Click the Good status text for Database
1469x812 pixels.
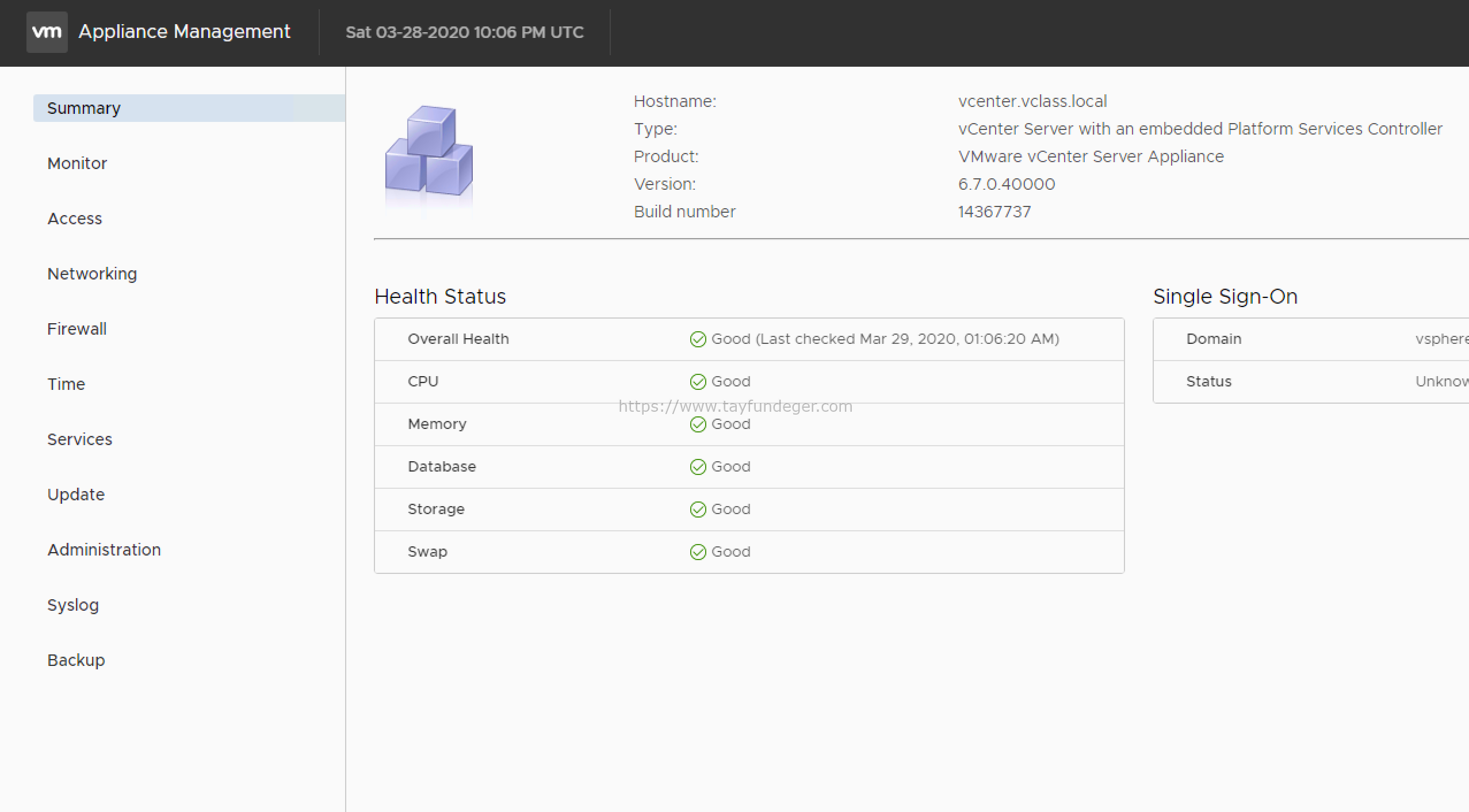click(731, 467)
